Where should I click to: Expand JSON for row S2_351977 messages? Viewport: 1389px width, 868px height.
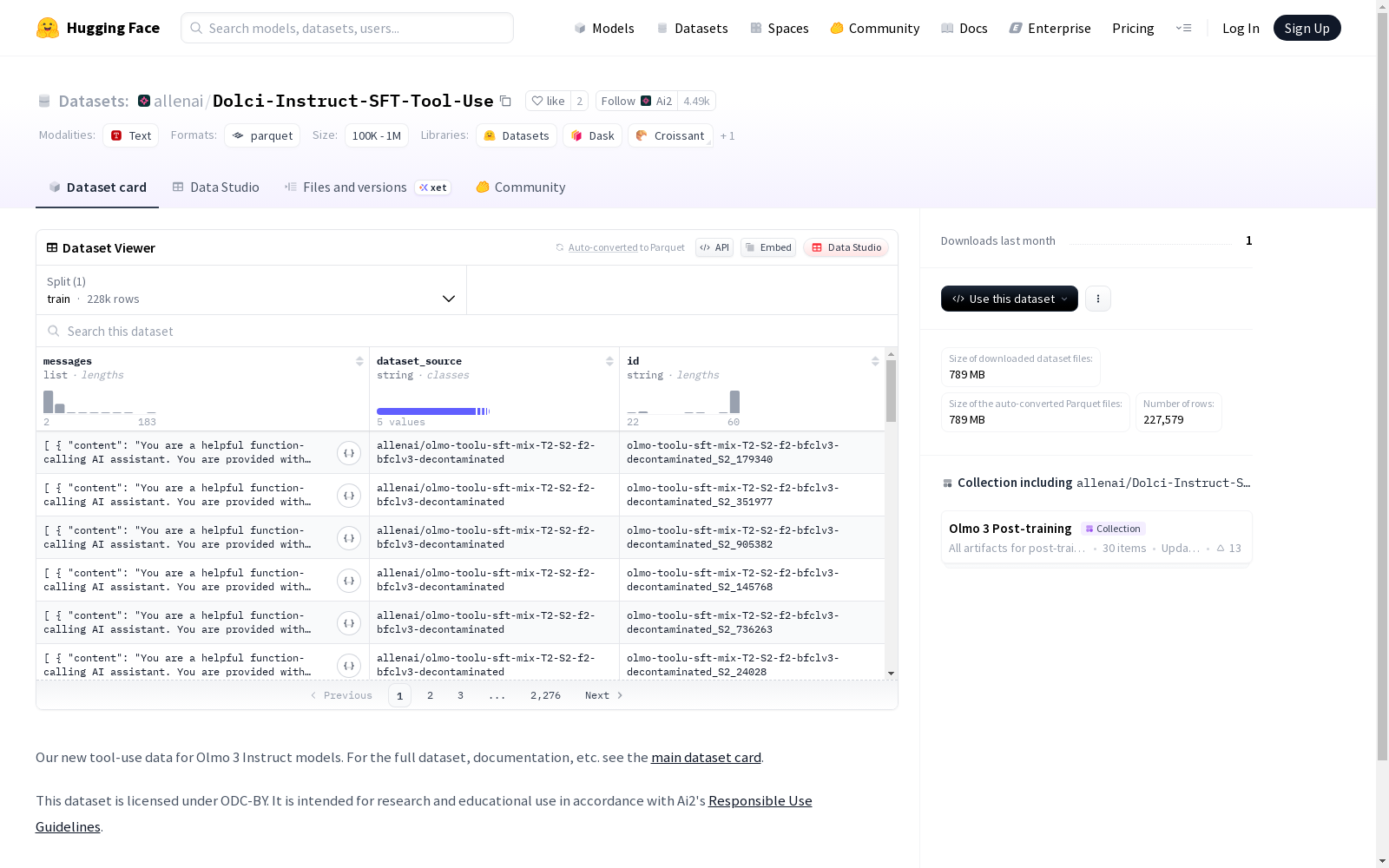pos(349,496)
